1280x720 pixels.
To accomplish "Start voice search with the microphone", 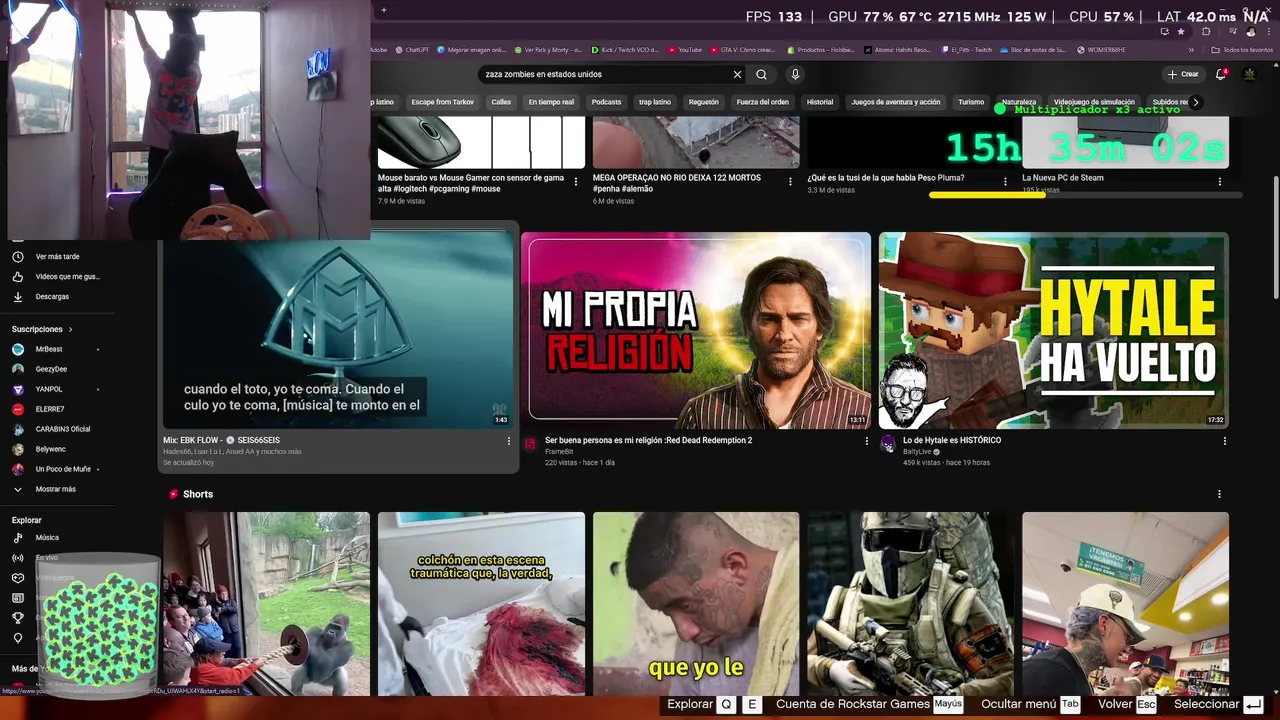I will point(795,74).
